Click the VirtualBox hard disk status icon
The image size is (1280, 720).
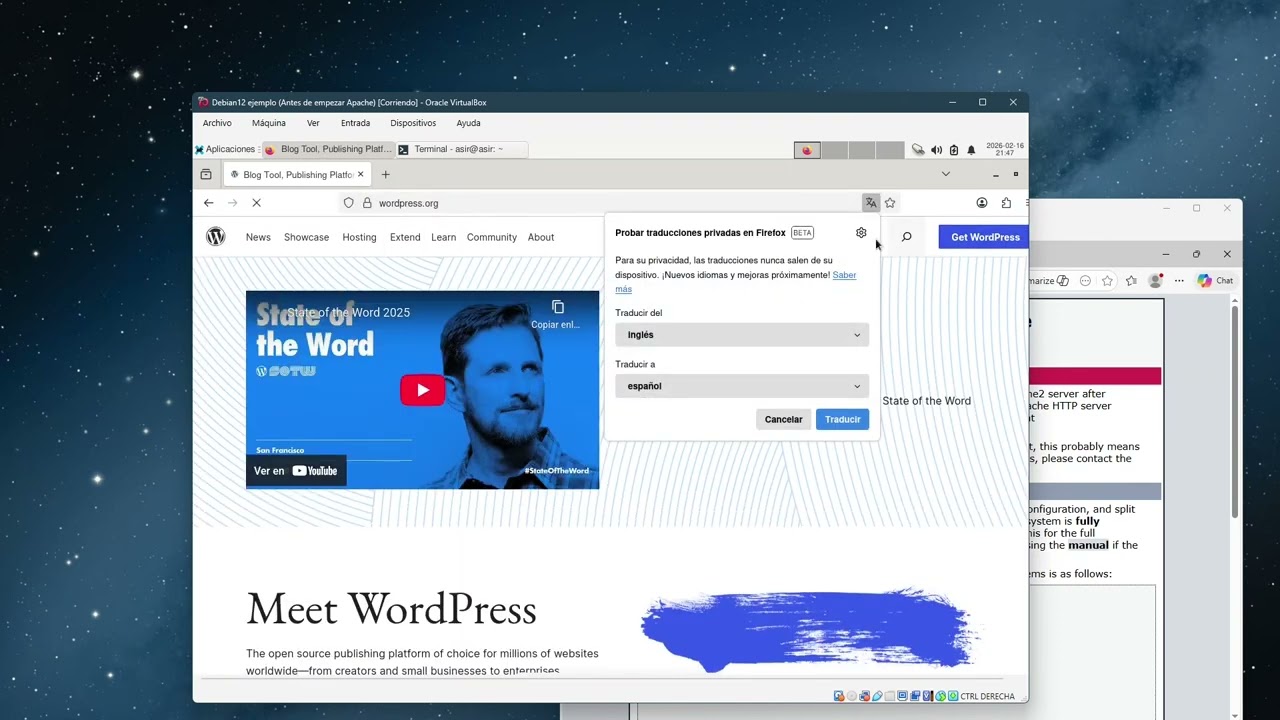pyautogui.click(x=838, y=696)
